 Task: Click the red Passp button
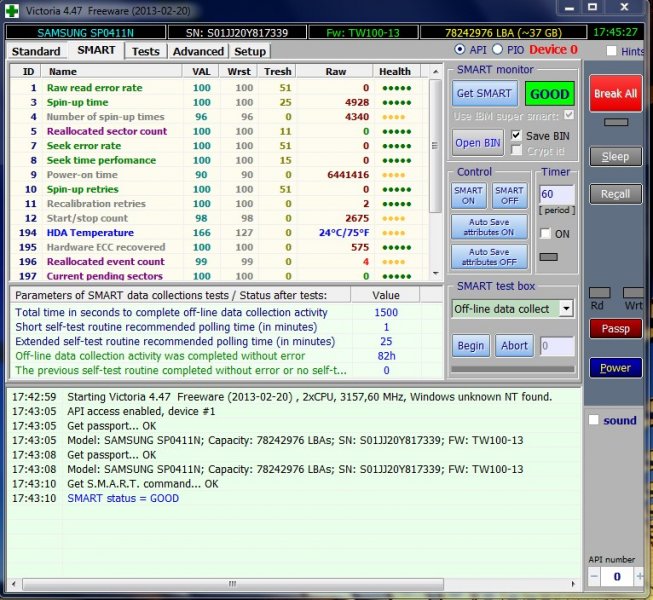pyautogui.click(x=615, y=328)
